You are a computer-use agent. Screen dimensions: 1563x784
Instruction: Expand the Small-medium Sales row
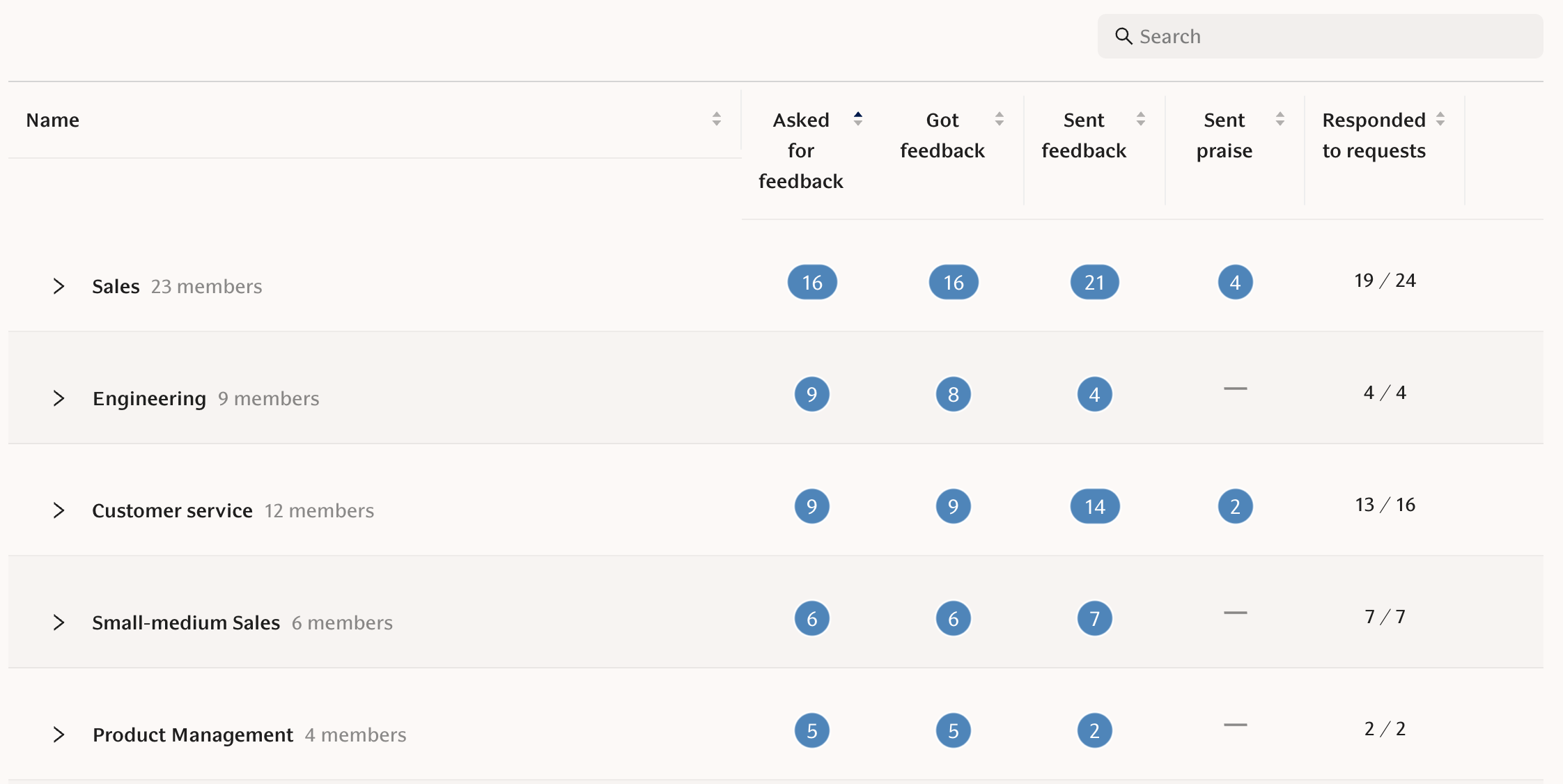pos(59,622)
